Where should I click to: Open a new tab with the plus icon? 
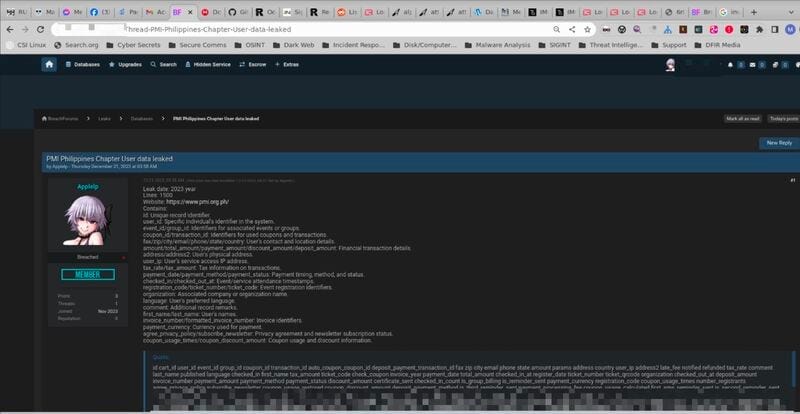754,12
